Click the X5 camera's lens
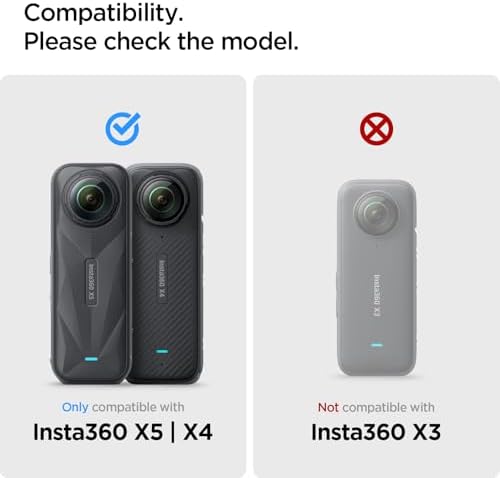500x478 pixels. (91, 199)
